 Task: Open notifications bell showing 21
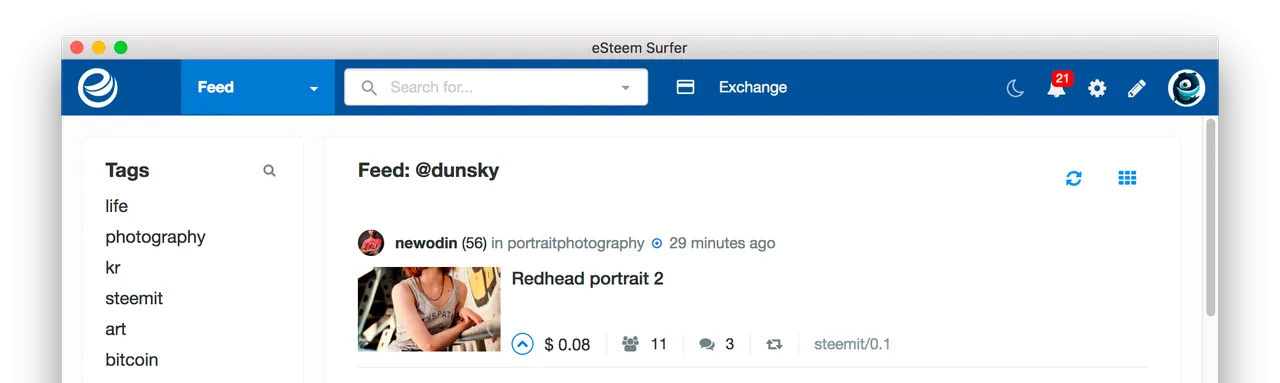coord(1057,86)
